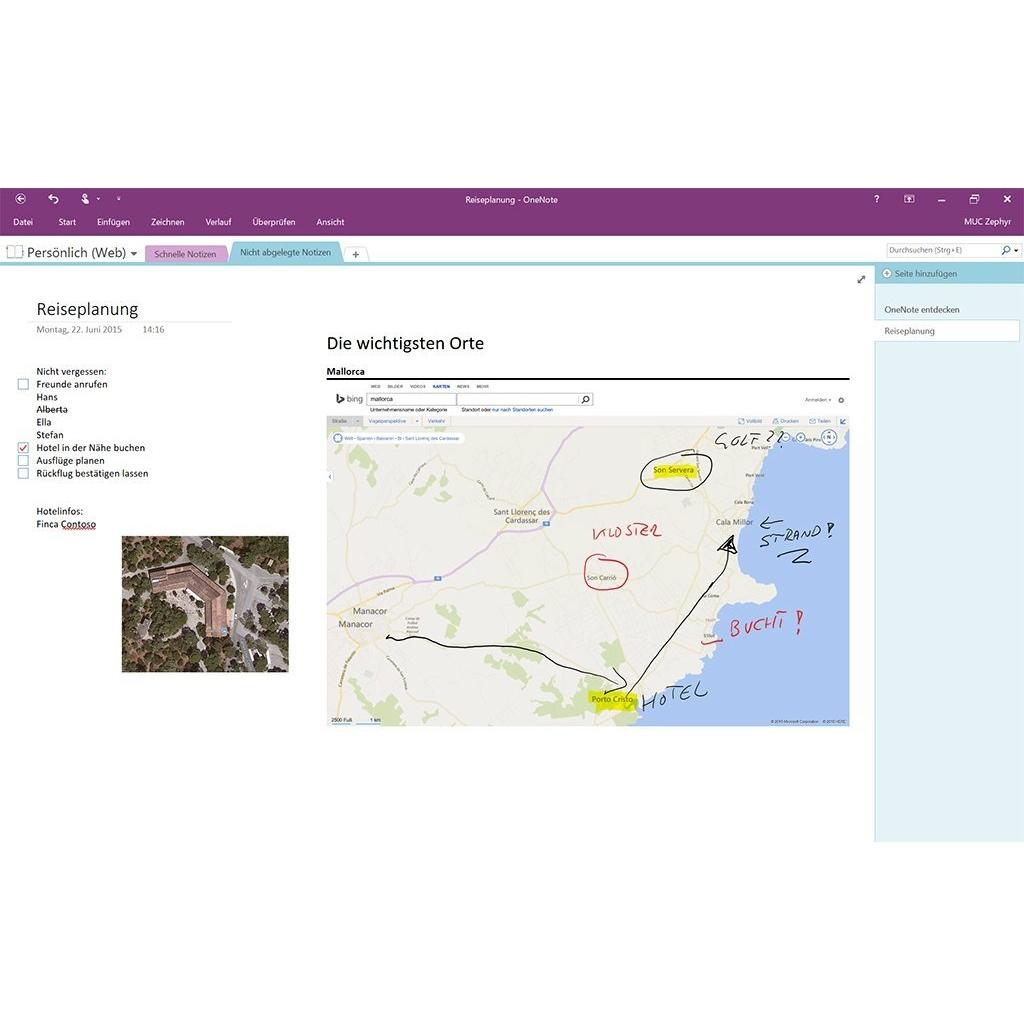Image resolution: width=1024 pixels, height=1024 pixels.
Task: Click the Vogelperspektive map view option
Action: coord(387,421)
